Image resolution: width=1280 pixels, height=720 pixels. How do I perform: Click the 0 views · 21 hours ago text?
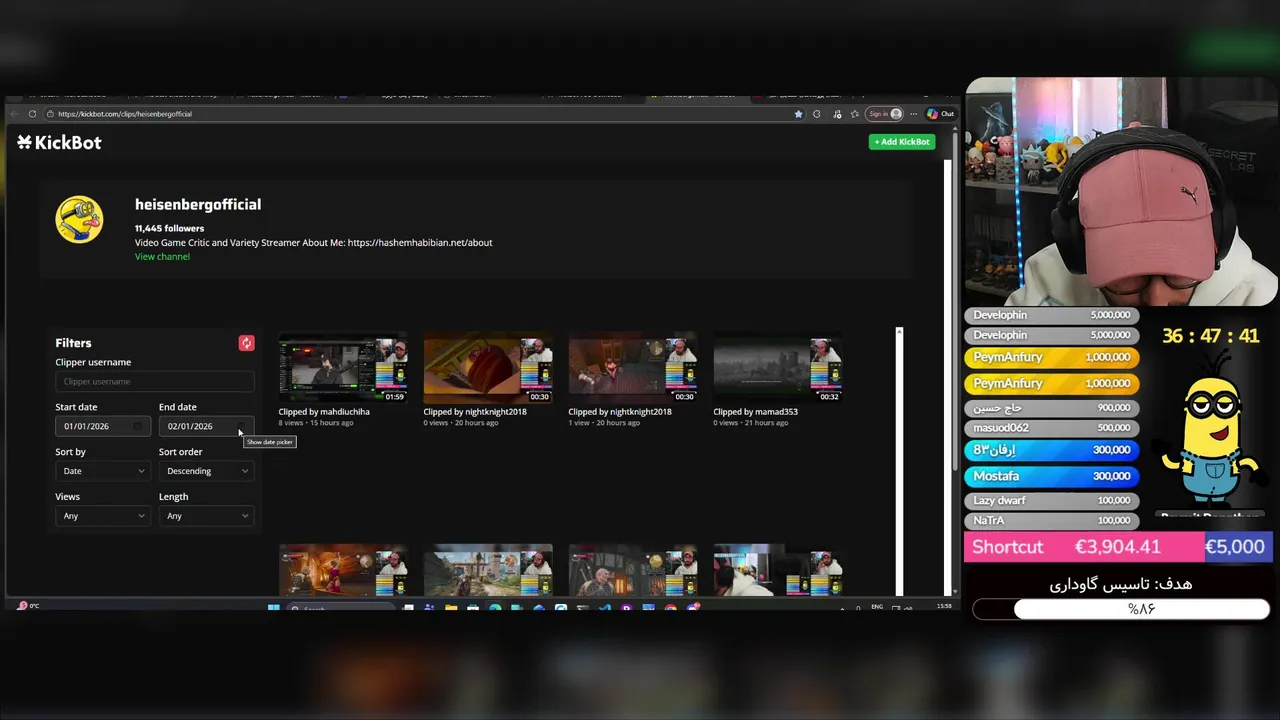coord(751,423)
